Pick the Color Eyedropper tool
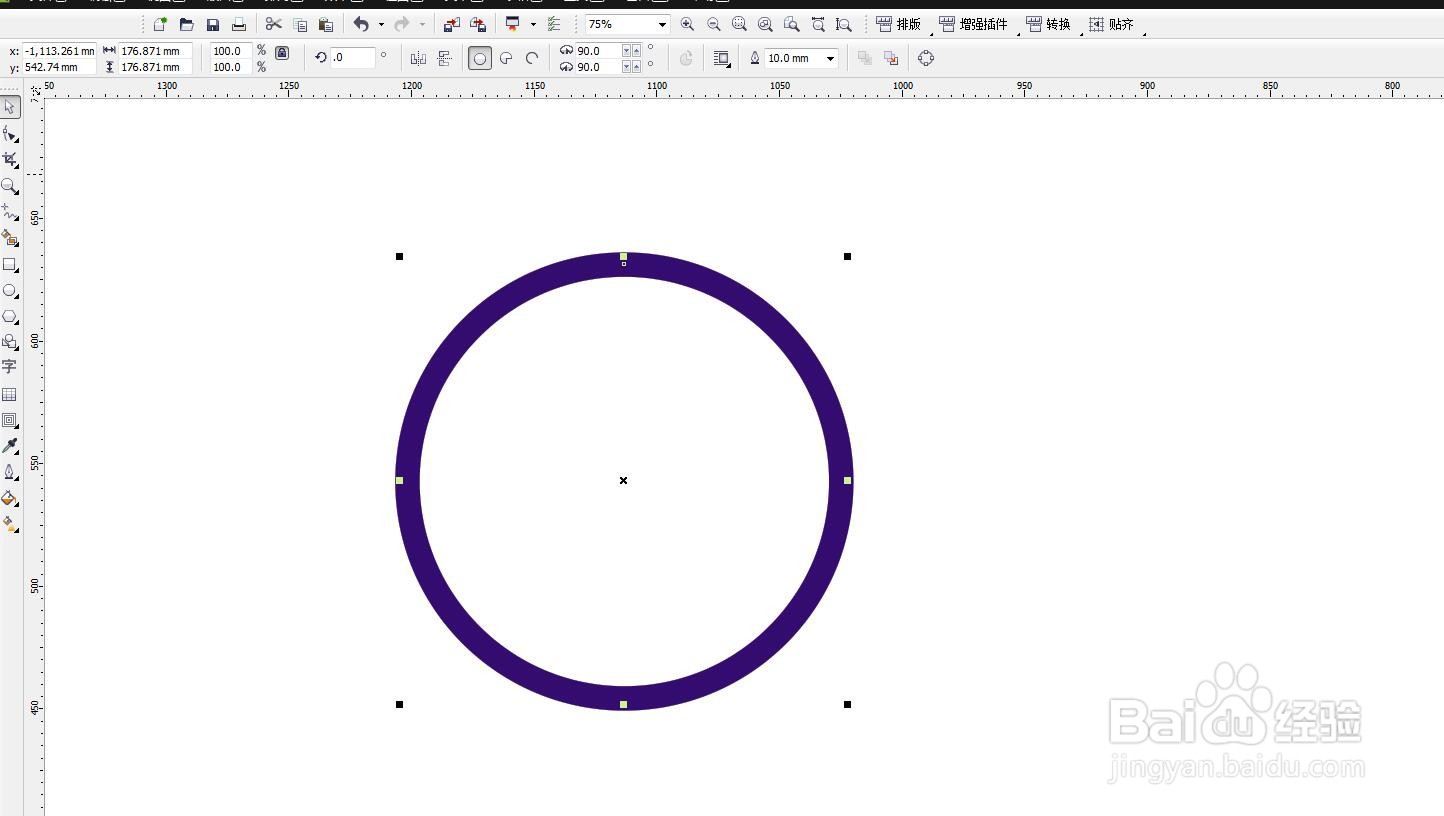1444x816 pixels. click(x=10, y=446)
